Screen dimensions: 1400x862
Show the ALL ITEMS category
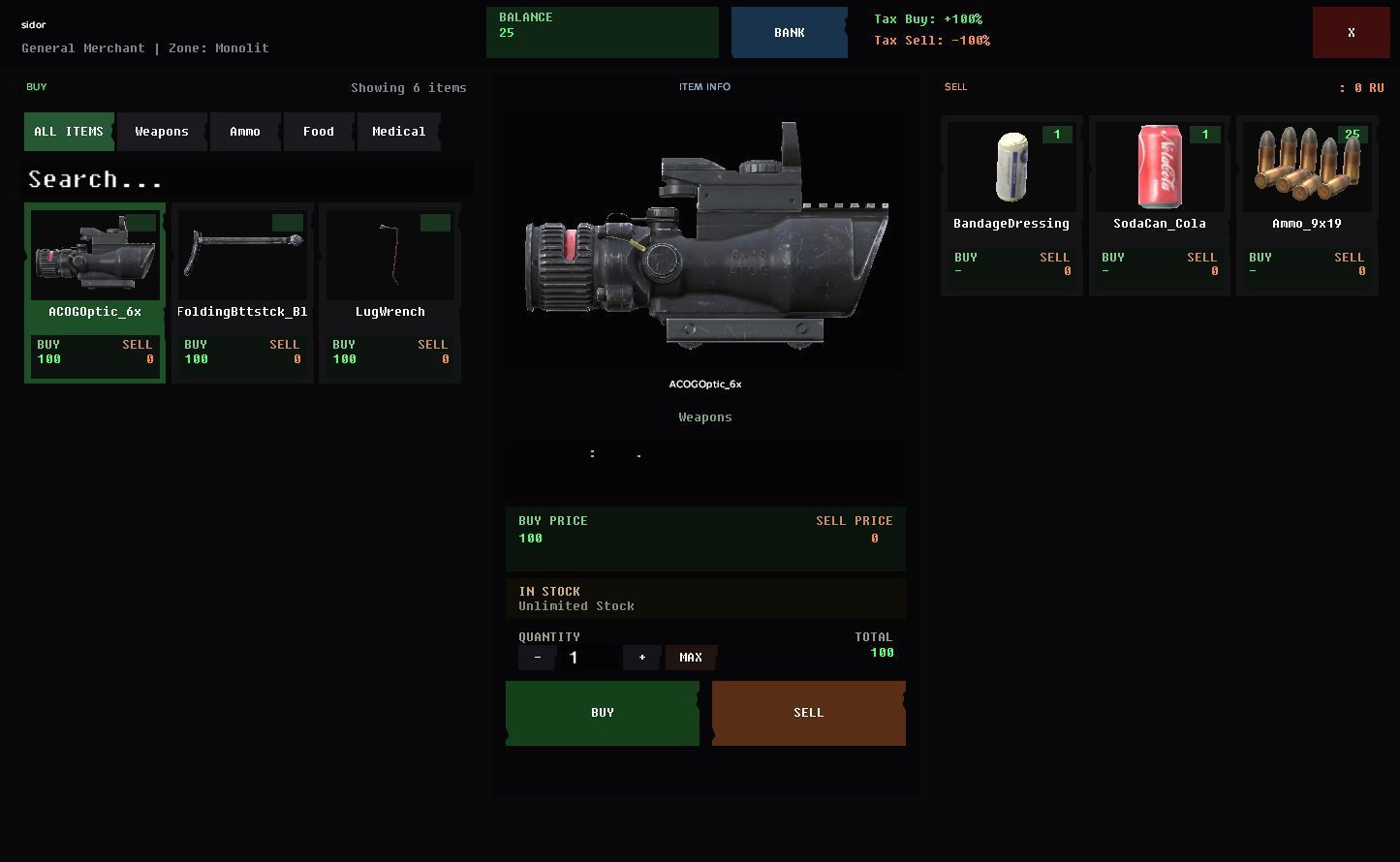[69, 132]
